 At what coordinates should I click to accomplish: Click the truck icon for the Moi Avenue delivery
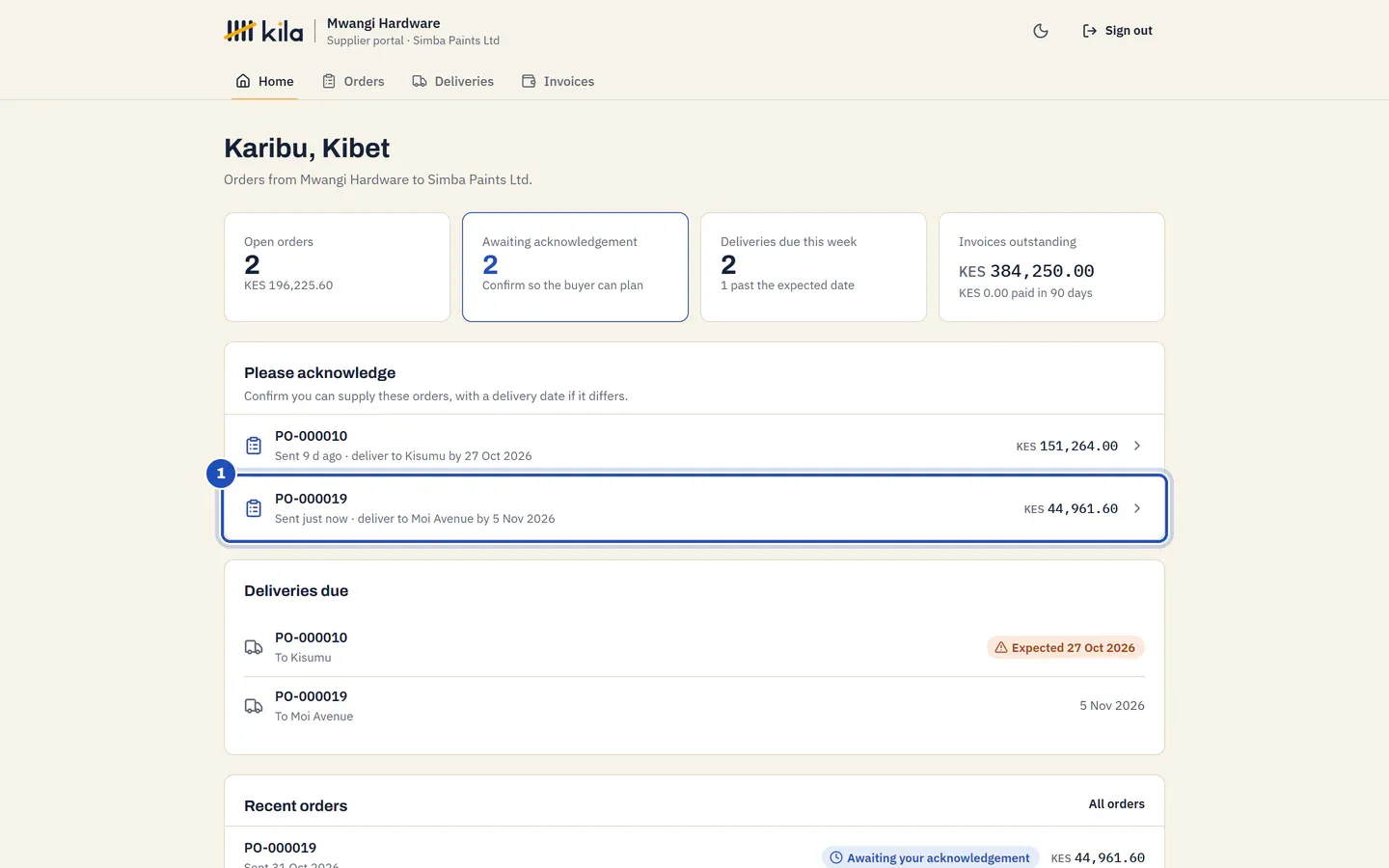254,706
